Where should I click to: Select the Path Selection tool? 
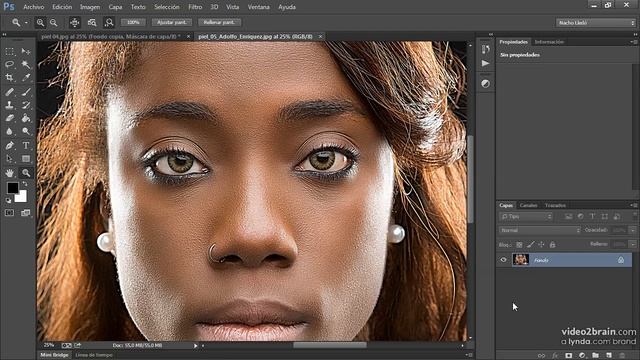(x=9, y=158)
